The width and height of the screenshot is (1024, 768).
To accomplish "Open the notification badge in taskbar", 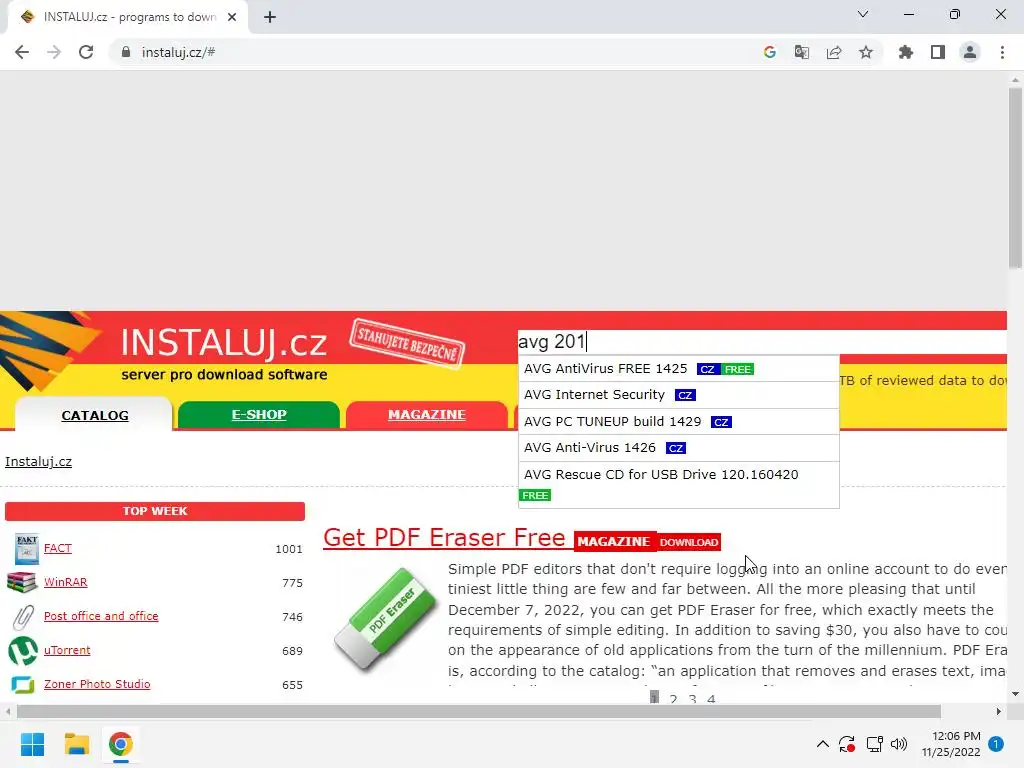I will [x=996, y=744].
